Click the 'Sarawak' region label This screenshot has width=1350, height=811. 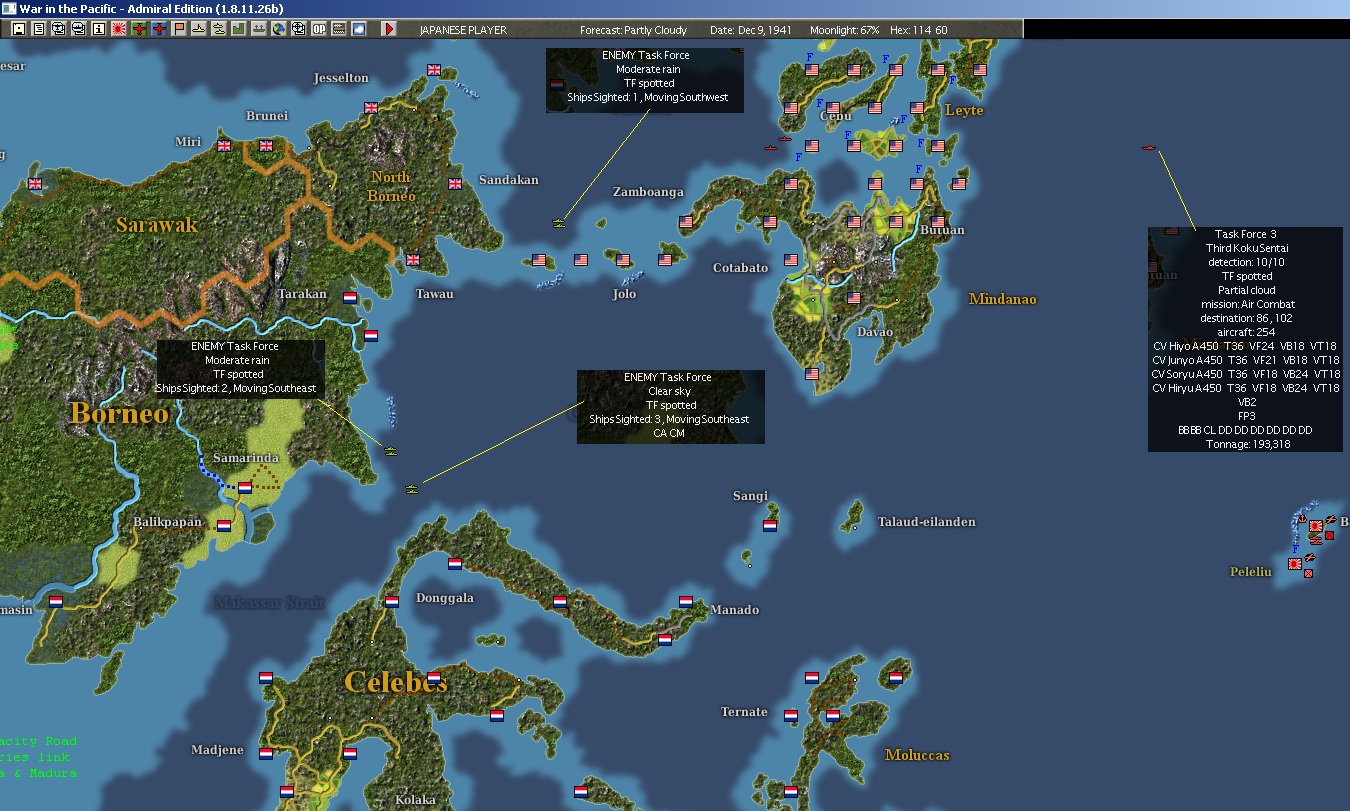coord(157,224)
